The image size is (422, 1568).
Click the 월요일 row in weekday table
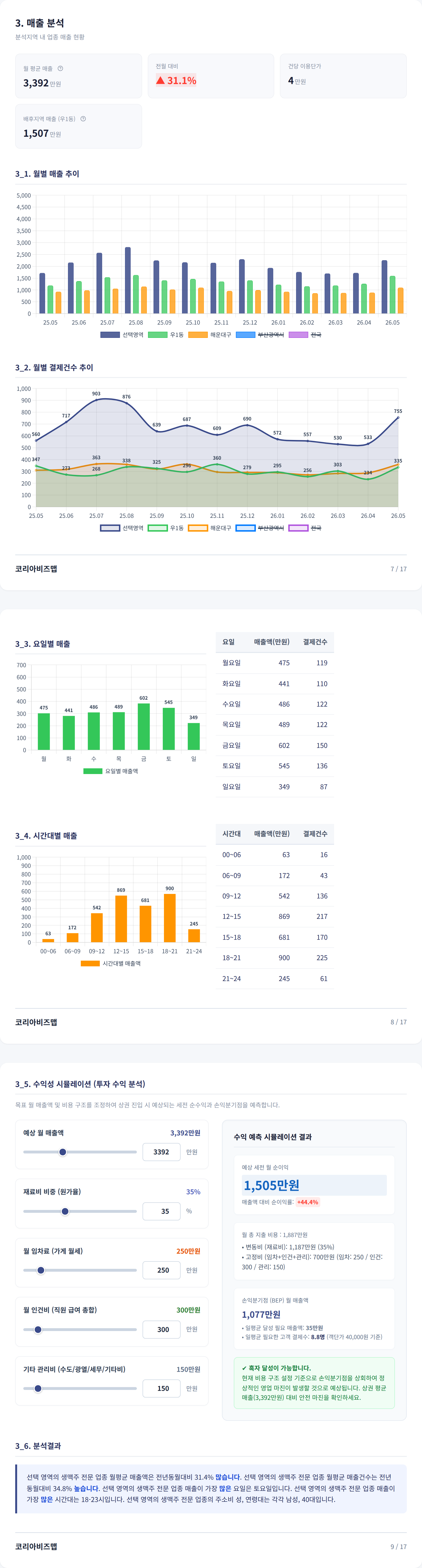(275, 663)
